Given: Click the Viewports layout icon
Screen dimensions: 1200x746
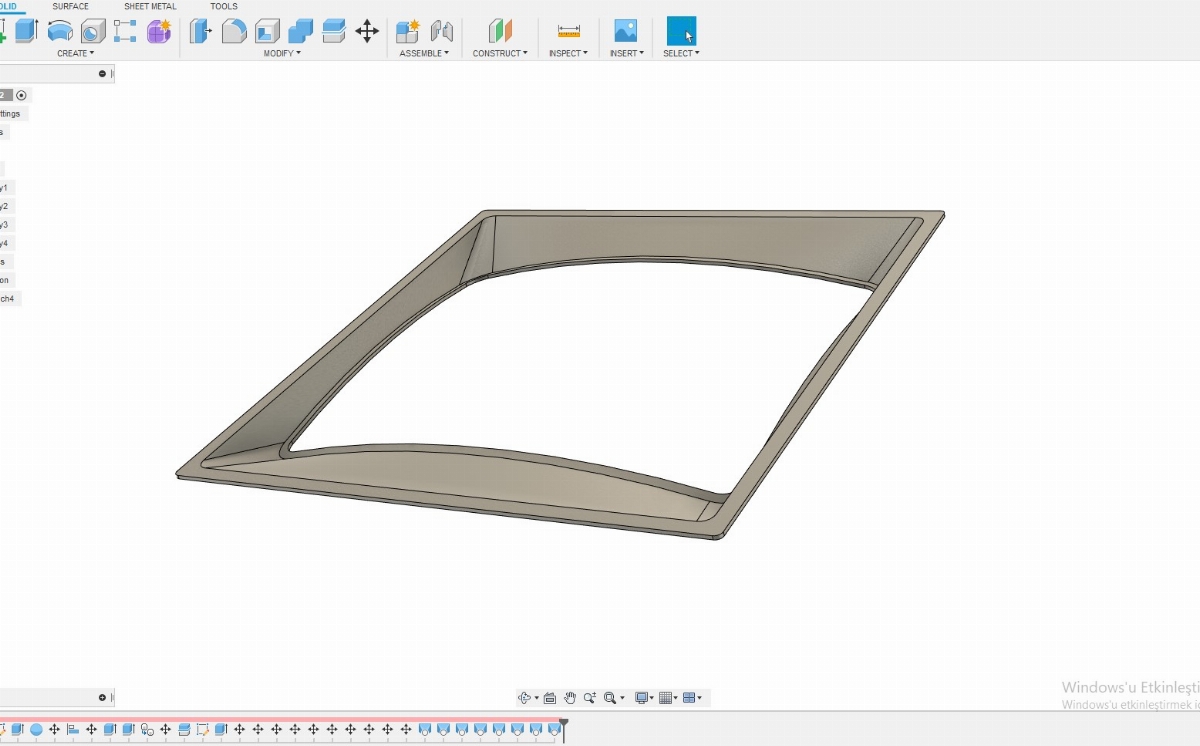Looking at the screenshot, I should pos(688,698).
